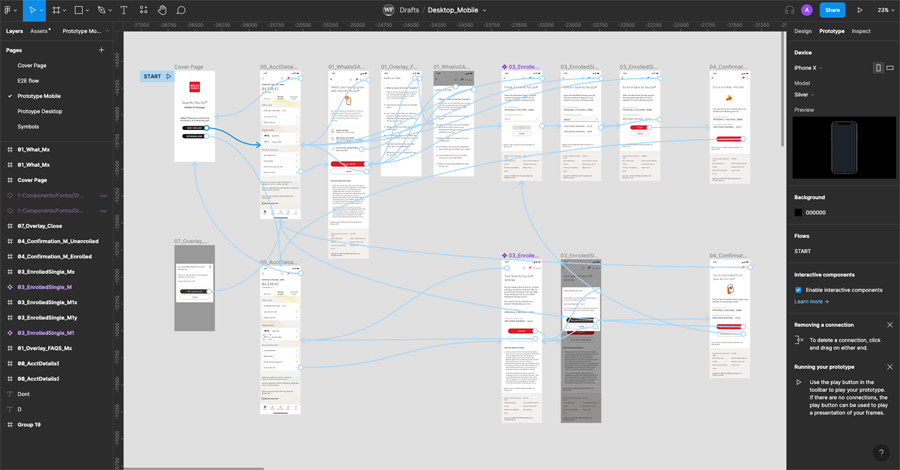Click the Resources components icon

click(143, 10)
